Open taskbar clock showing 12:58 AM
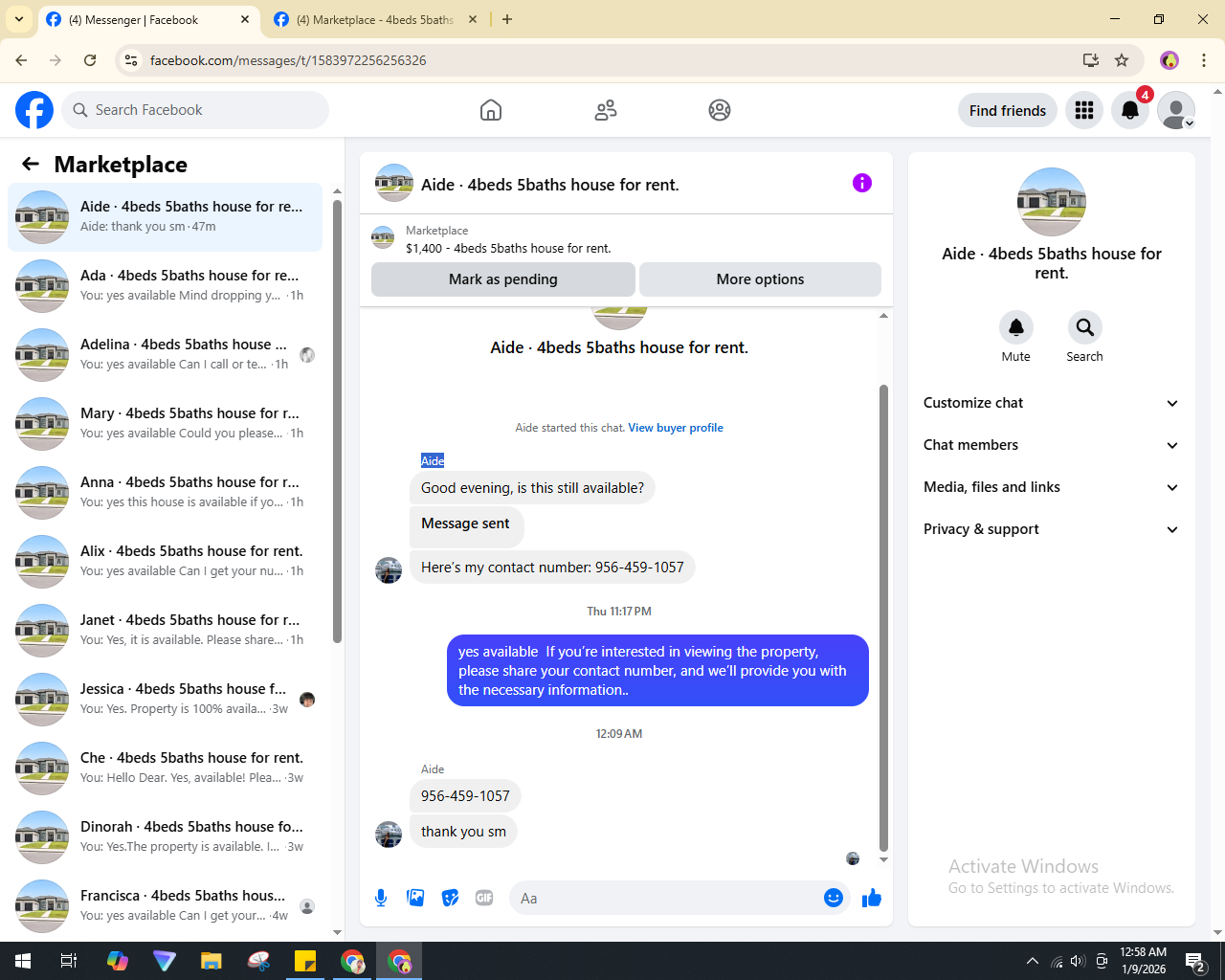 click(x=1143, y=961)
